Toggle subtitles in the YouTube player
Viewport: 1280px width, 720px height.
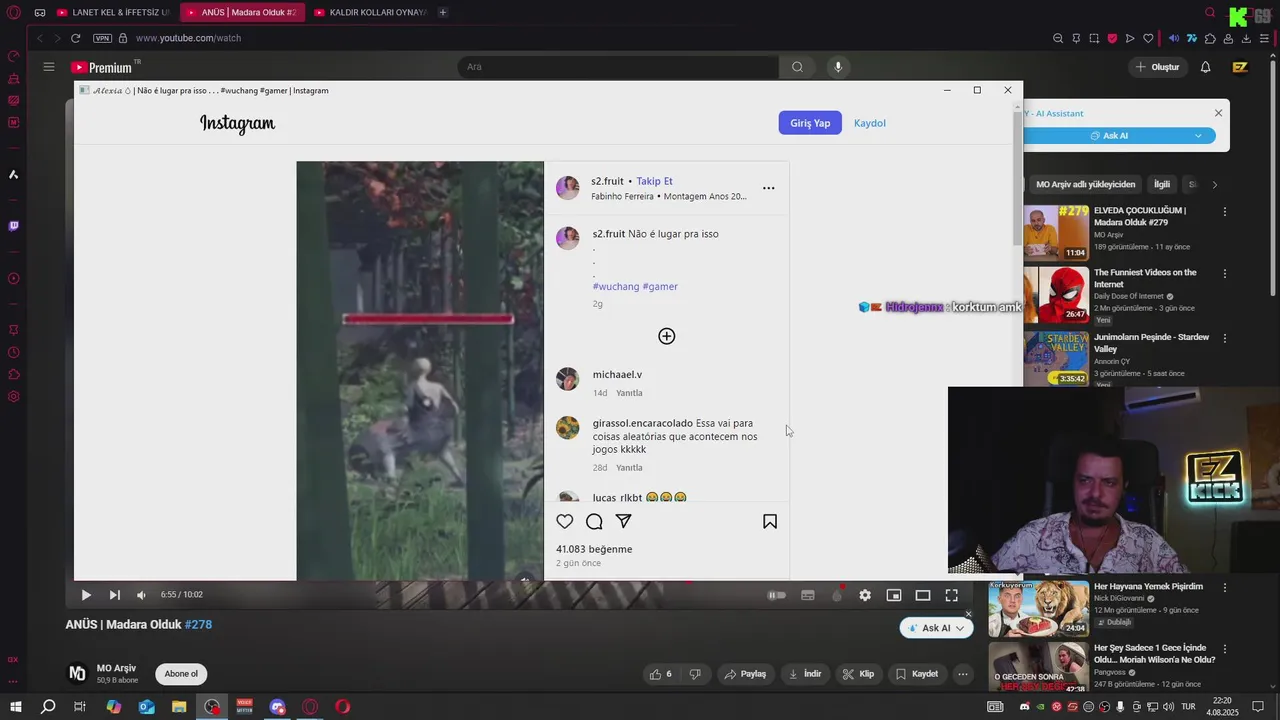(807, 595)
